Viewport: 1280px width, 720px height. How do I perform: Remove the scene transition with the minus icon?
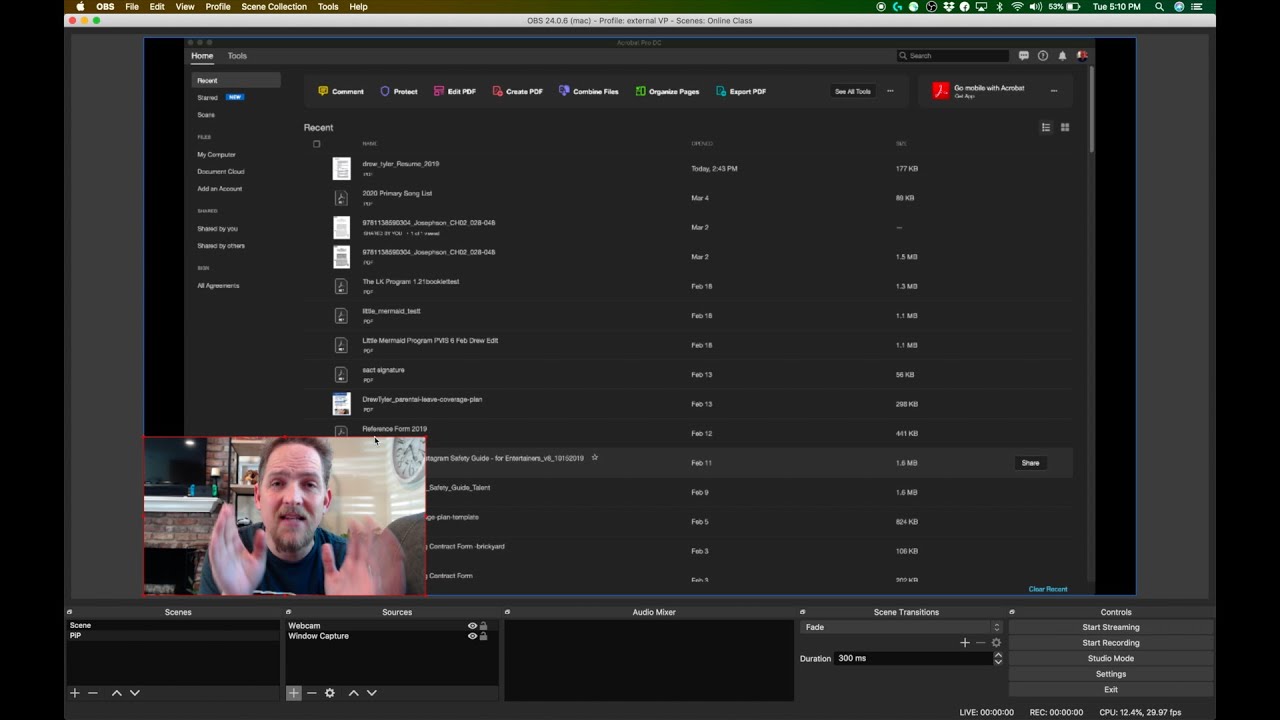(980, 643)
